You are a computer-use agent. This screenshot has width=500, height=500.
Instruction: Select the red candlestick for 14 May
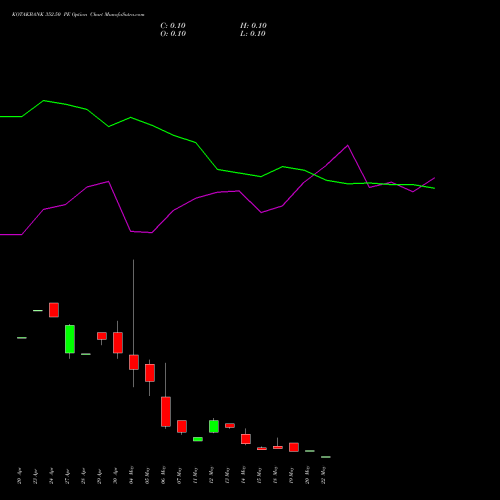pyautogui.click(x=246, y=439)
